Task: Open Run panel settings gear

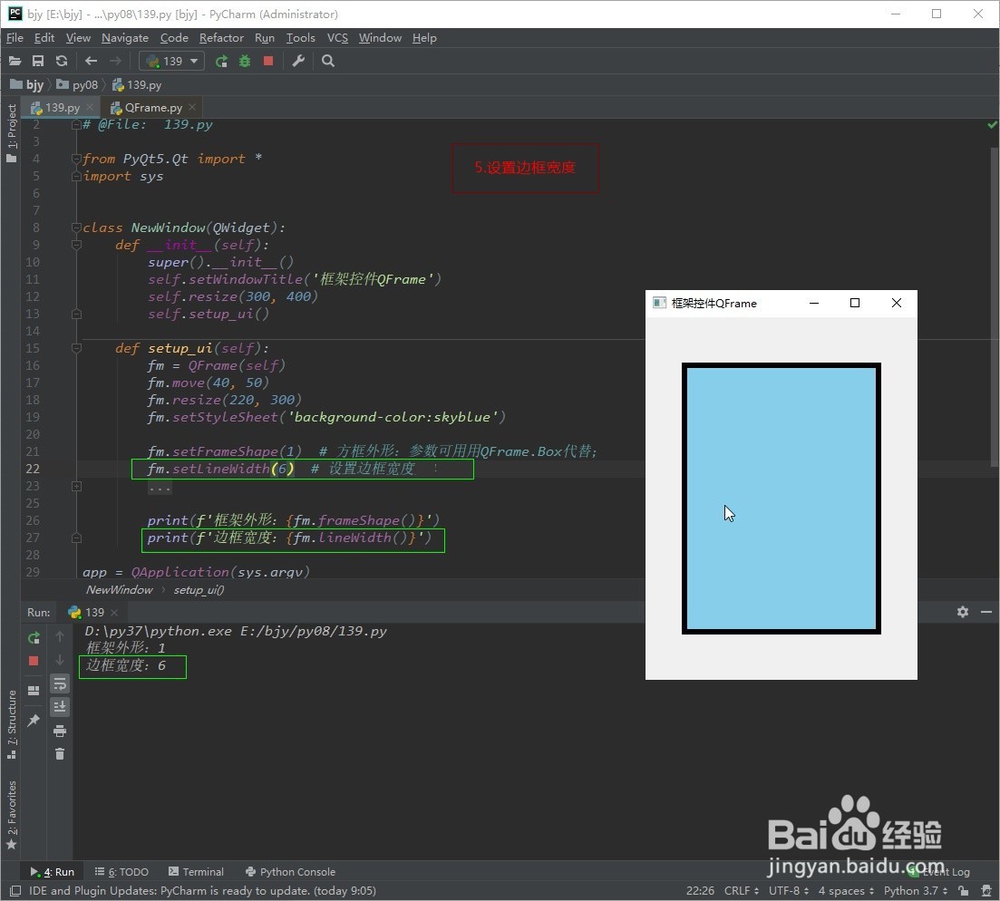Action: pyautogui.click(x=963, y=612)
